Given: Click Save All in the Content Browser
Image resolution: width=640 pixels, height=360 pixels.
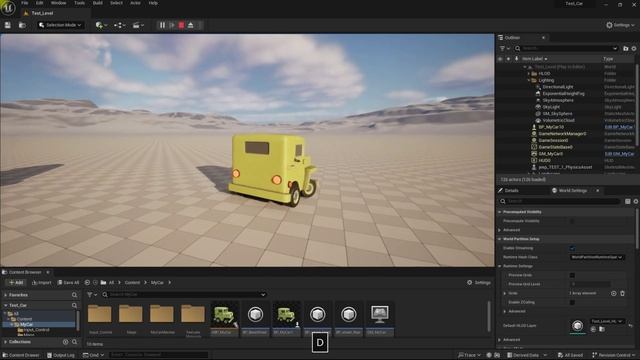Looking at the screenshot, I should (x=68, y=282).
